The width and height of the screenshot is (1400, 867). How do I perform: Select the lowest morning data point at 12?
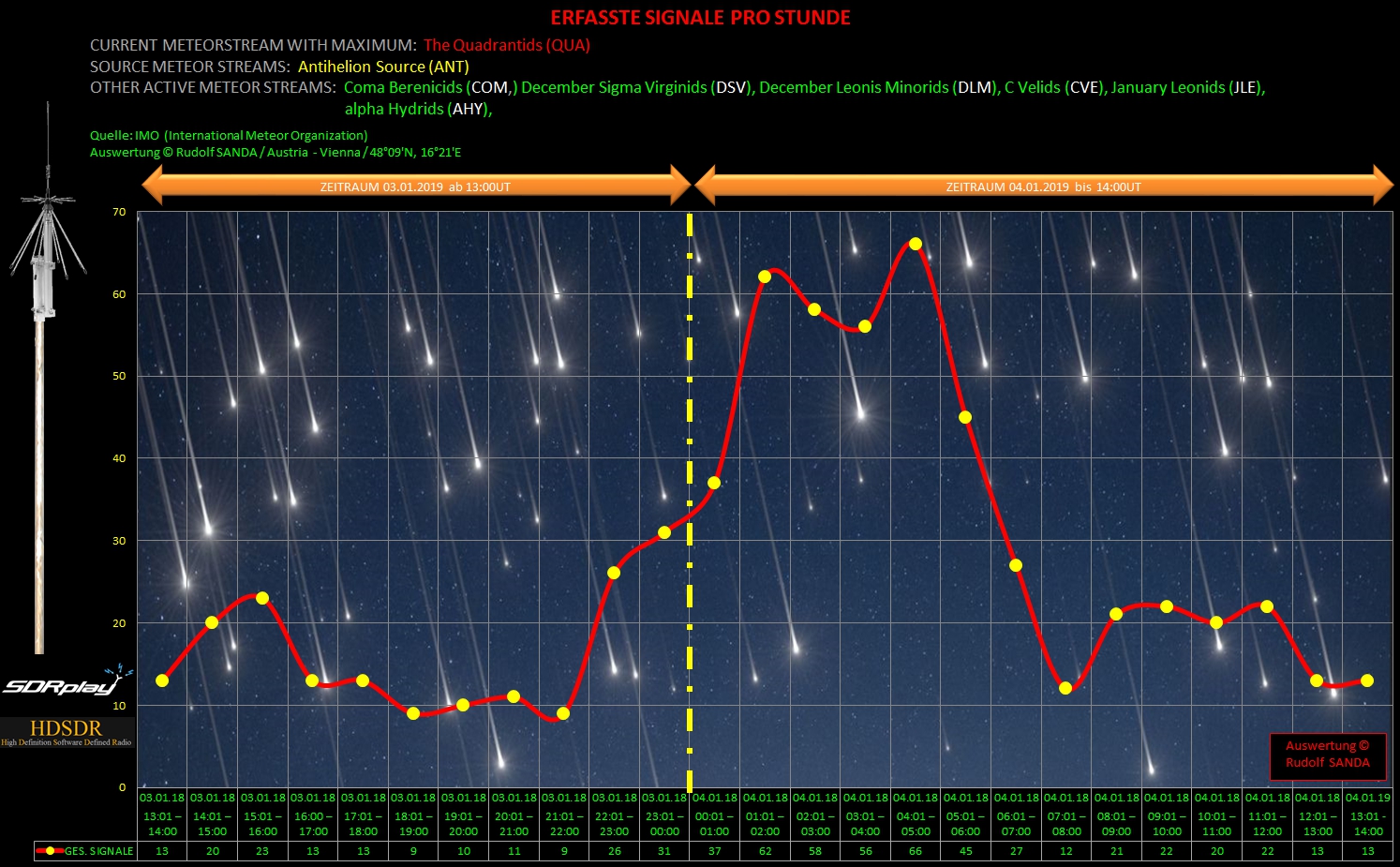click(1065, 688)
